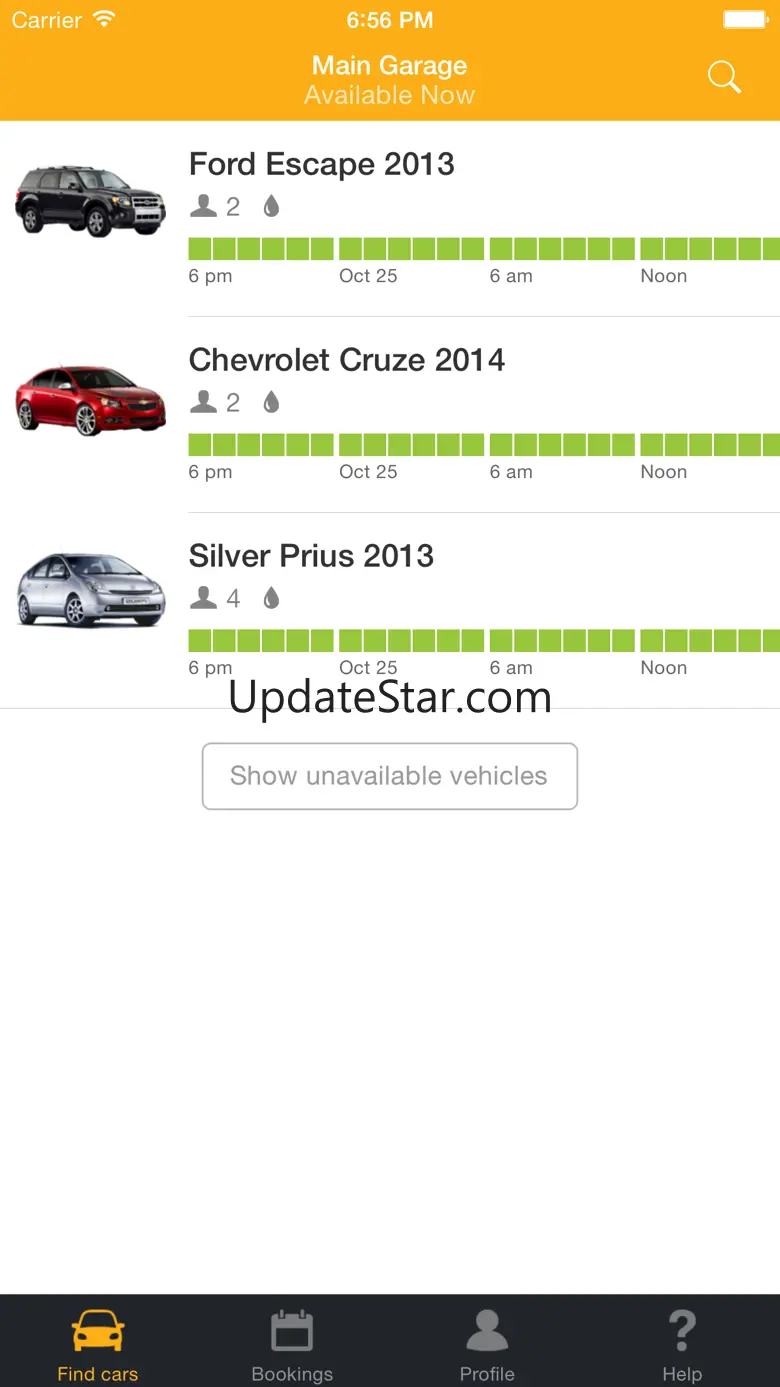Tap the Main Garage header title
This screenshot has height=1387, width=780.
[x=389, y=66]
